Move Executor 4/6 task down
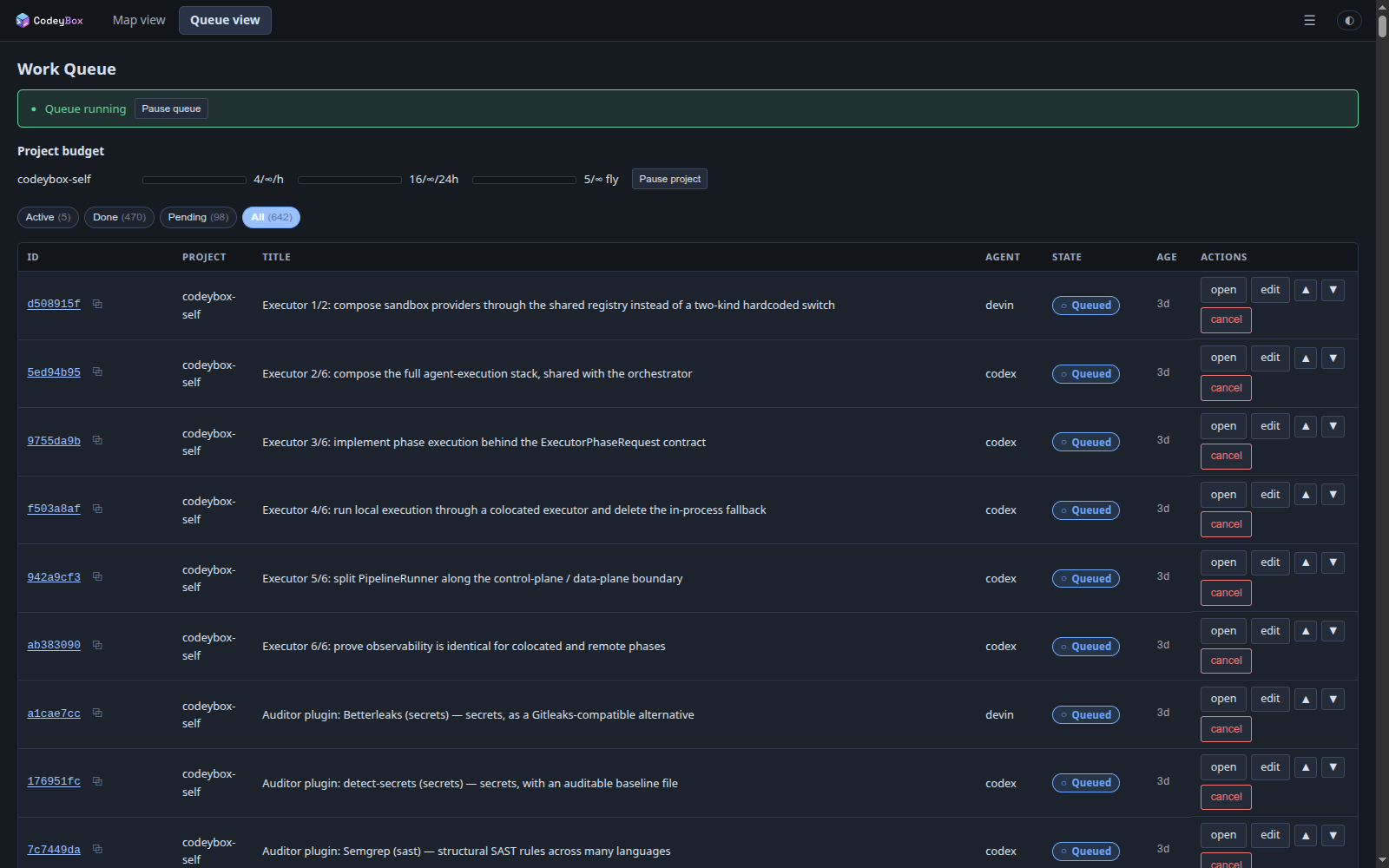Image resolution: width=1389 pixels, height=868 pixels. point(1333,495)
